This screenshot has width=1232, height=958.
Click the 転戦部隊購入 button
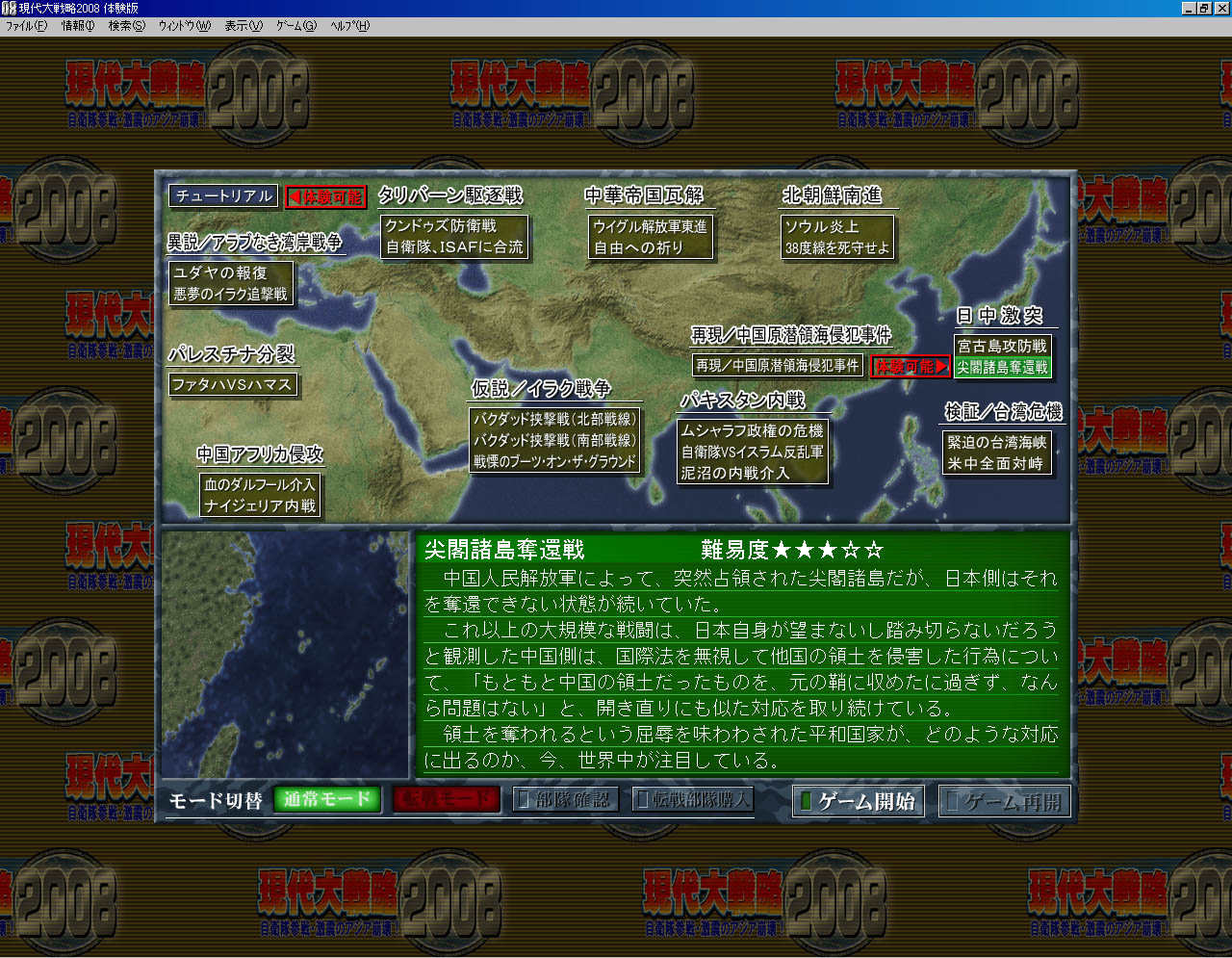click(693, 799)
